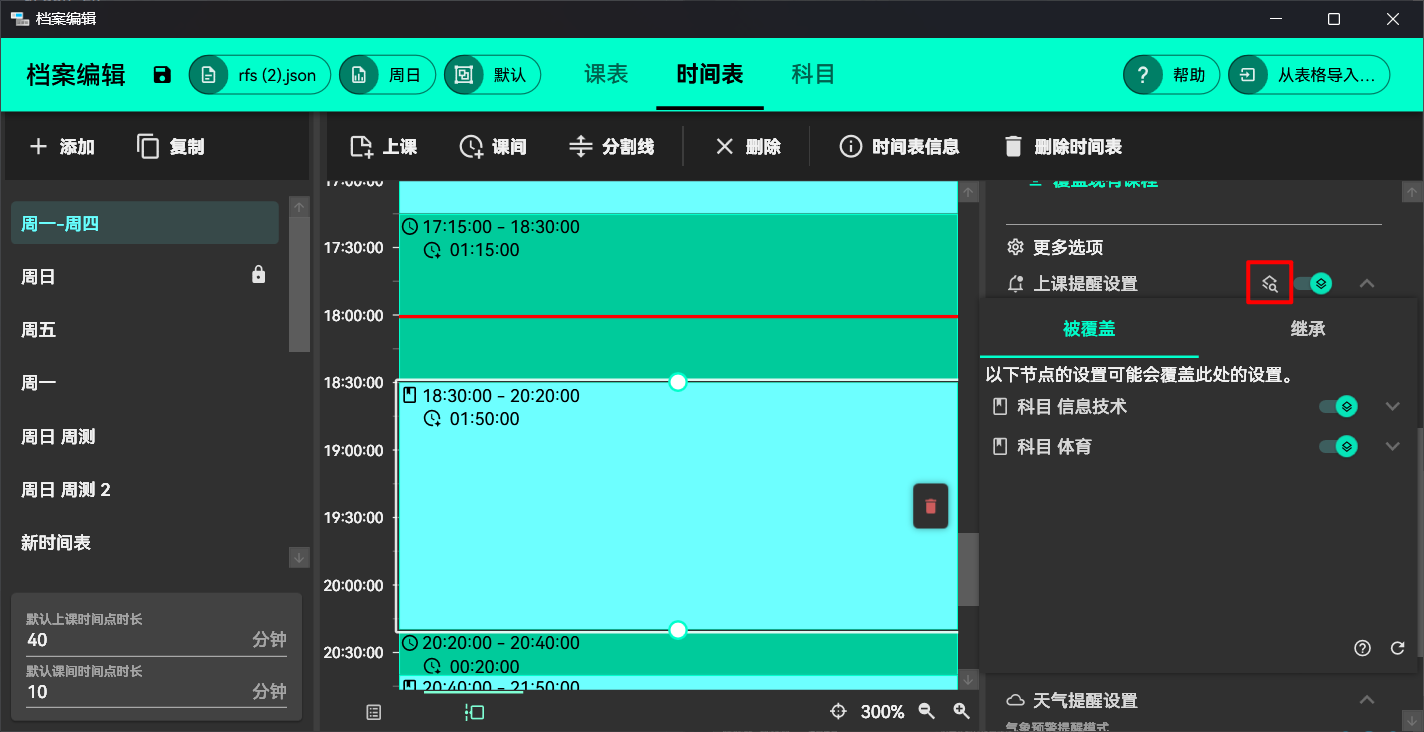
Task: Collapse the 天气提醒设置 section
Action: 1366,700
